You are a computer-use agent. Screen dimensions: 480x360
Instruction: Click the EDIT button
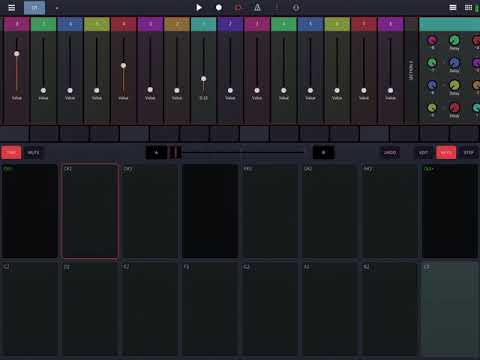423,153
